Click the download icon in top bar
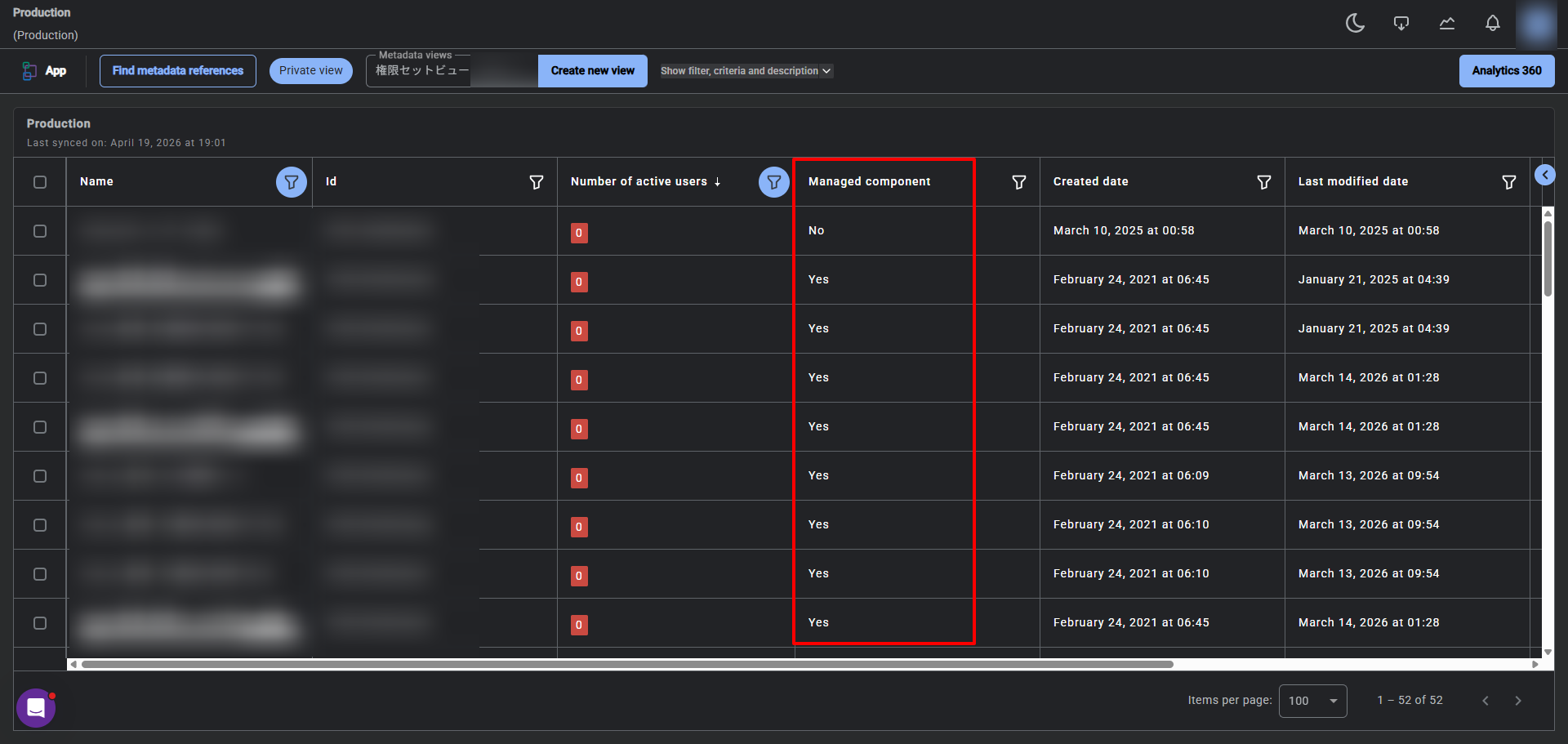This screenshot has height=744, width=1568. 1401,24
